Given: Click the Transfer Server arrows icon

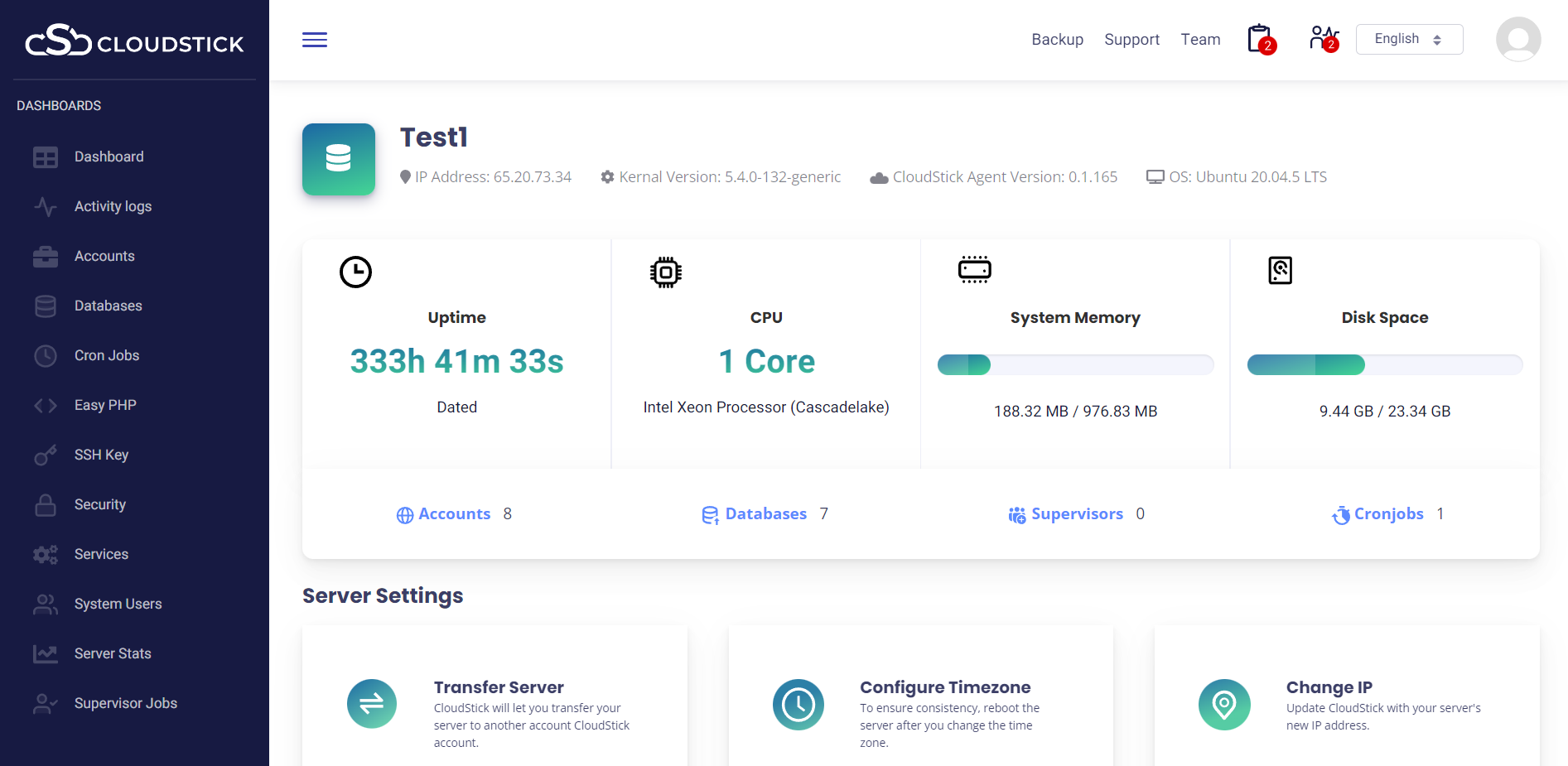Looking at the screenshot, I should [x=372, y=704].
